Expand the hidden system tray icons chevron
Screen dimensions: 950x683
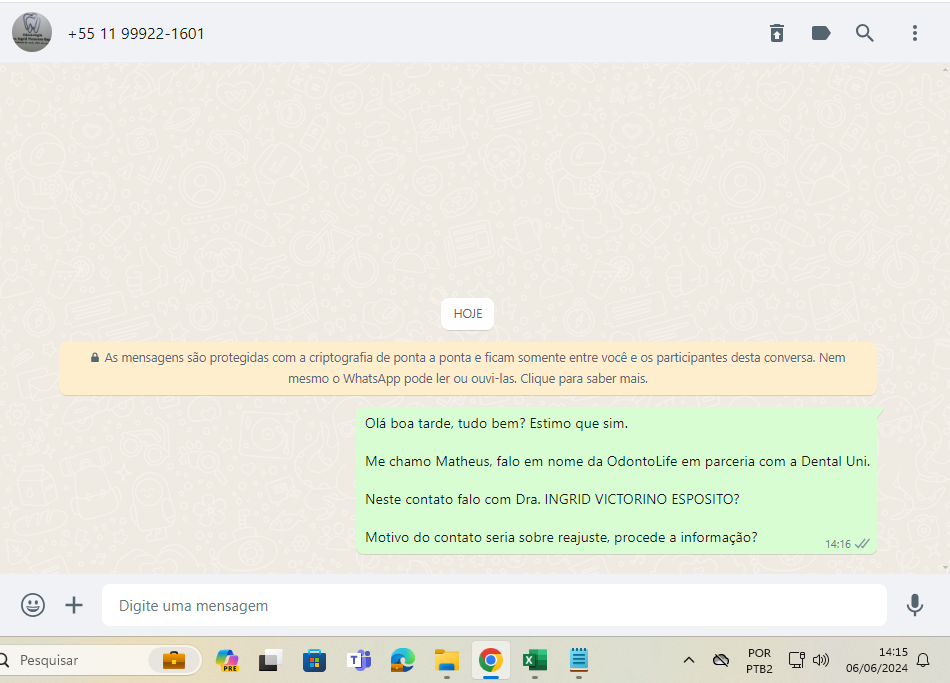(689, 660)
